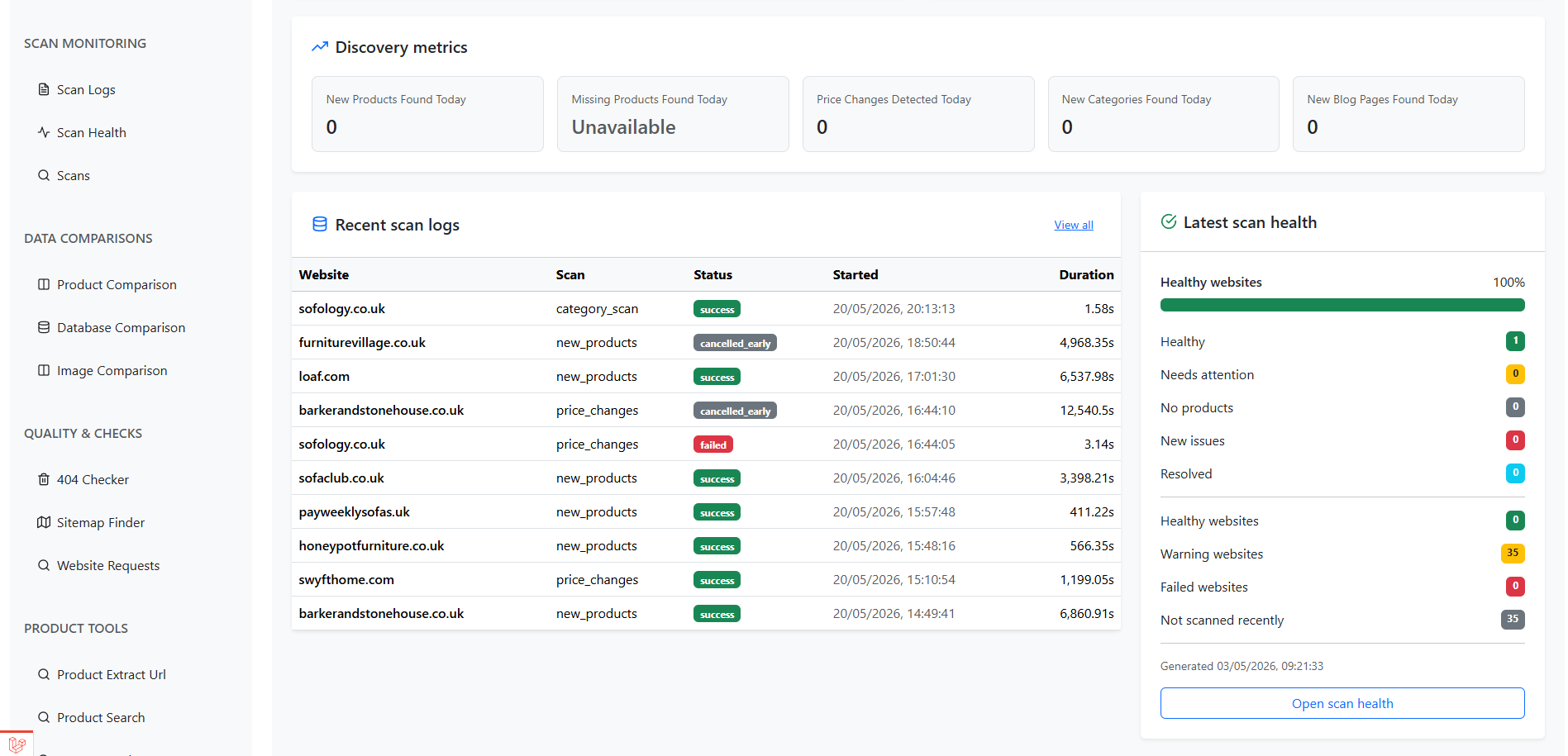Click the View all scan logs link
The width and height of the screenshot is (1568, 756).
pyautogui.click(x=1074, y=225)
